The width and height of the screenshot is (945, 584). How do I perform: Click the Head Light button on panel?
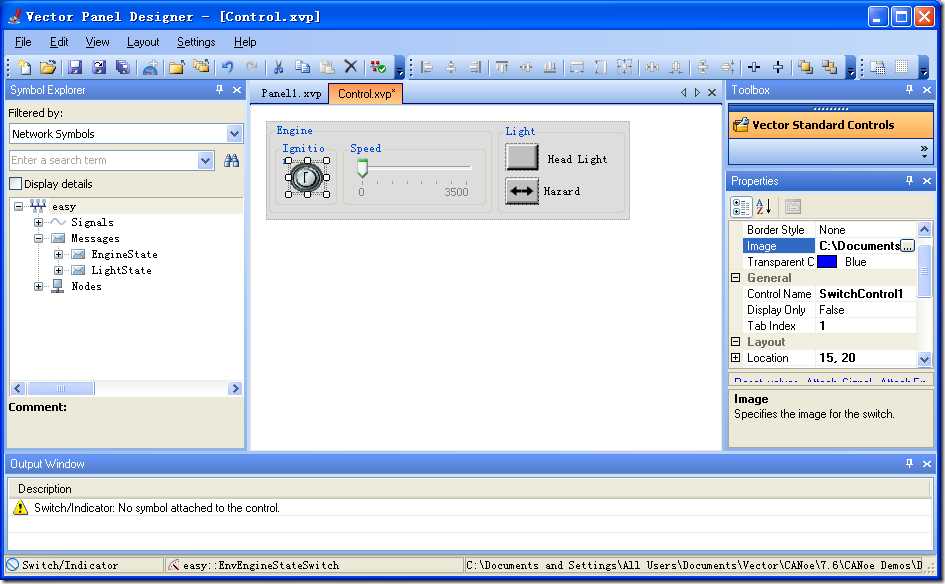(521, 158)
